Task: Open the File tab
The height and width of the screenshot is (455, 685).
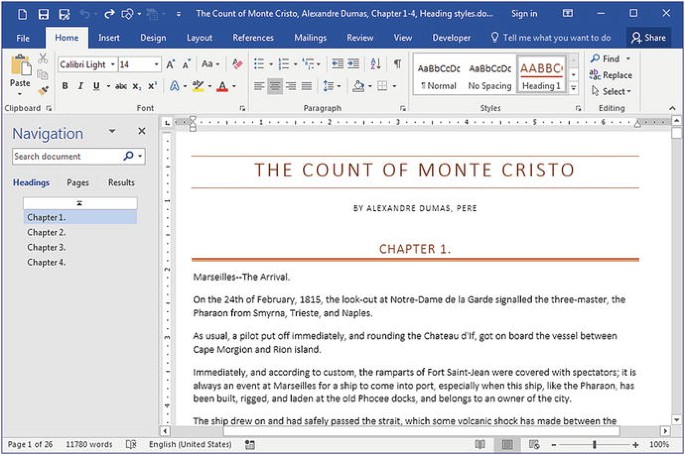Action: click(x=23, y=38)
